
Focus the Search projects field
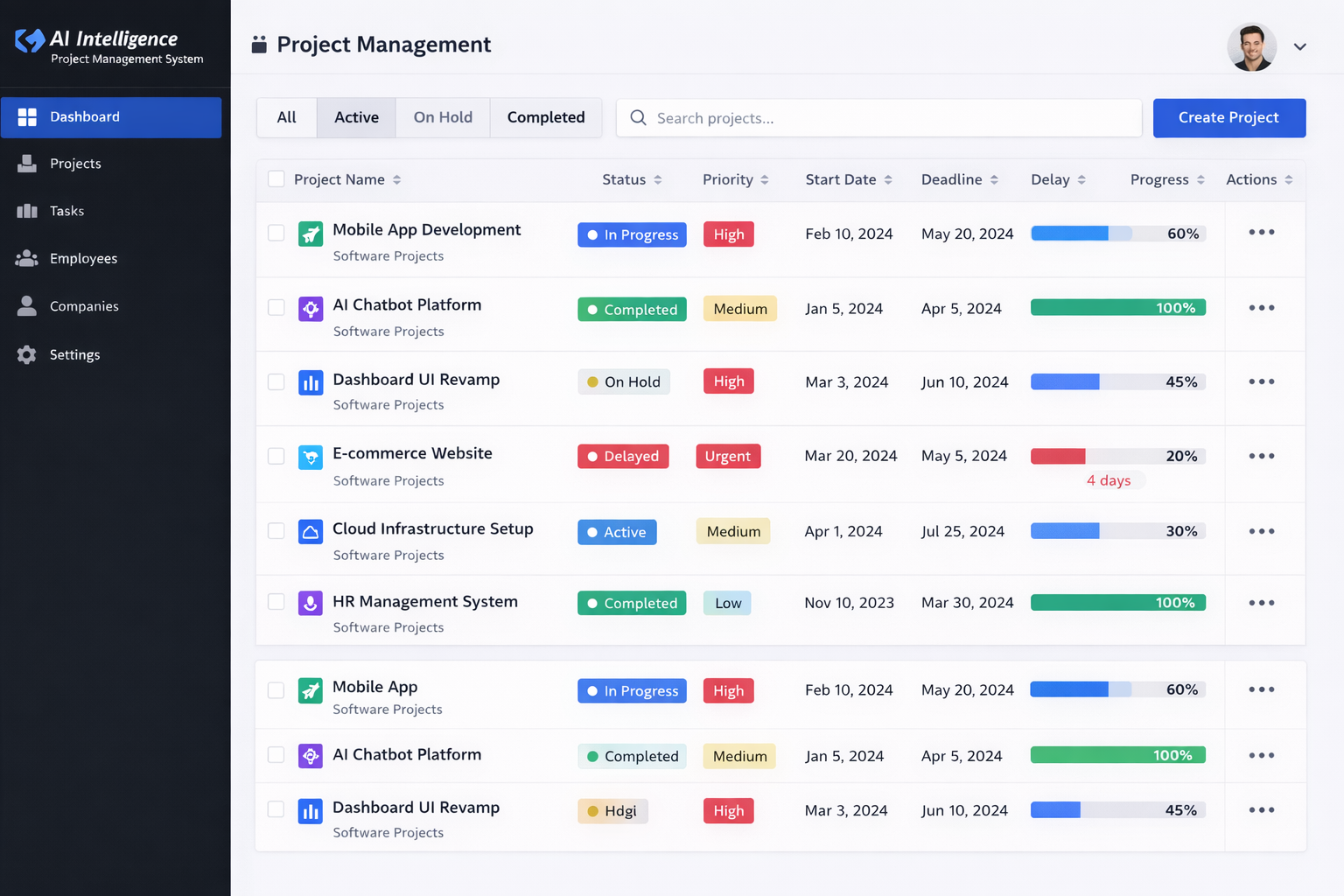point(878,118)
